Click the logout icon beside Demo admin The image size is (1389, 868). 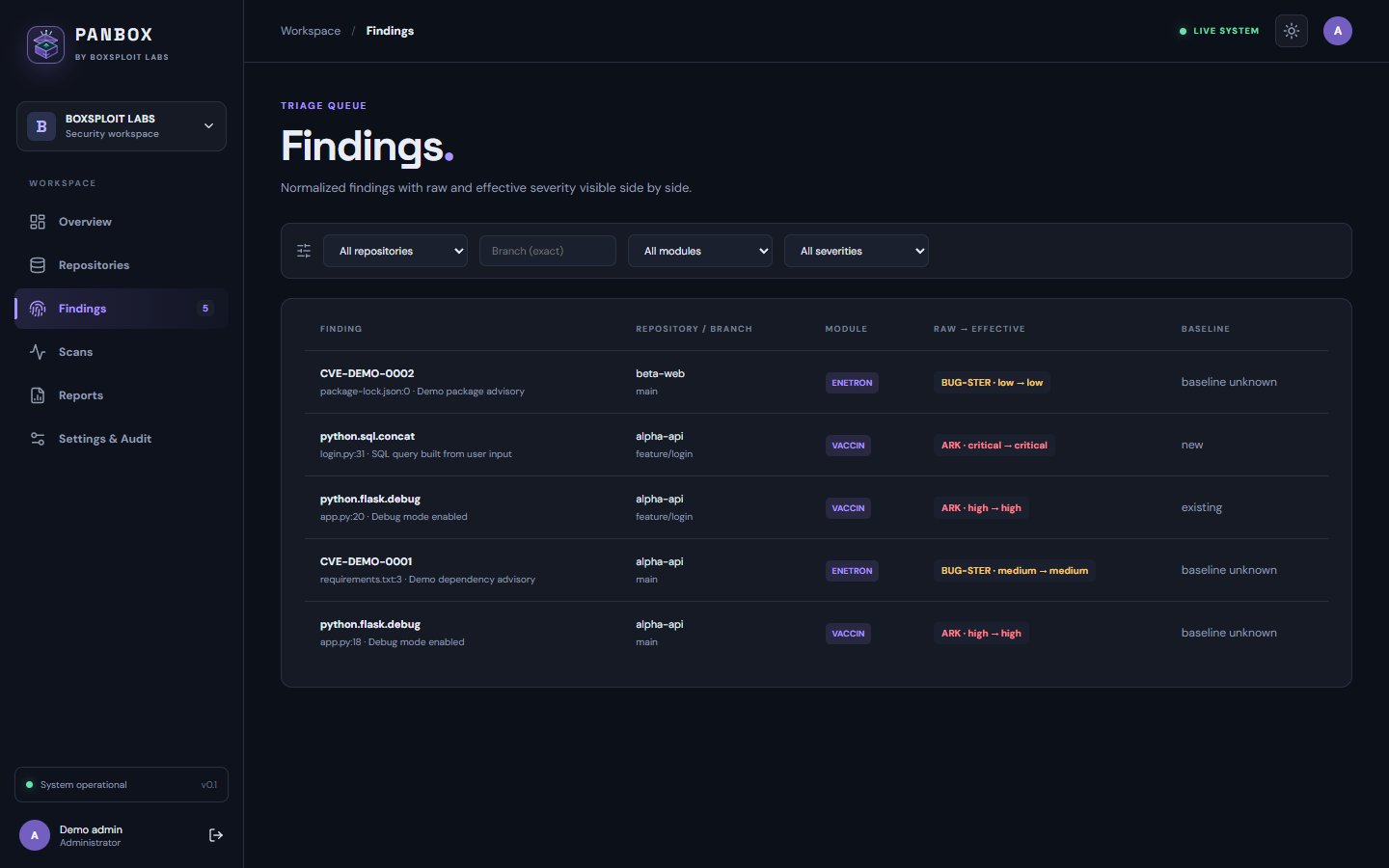(216, 835)
